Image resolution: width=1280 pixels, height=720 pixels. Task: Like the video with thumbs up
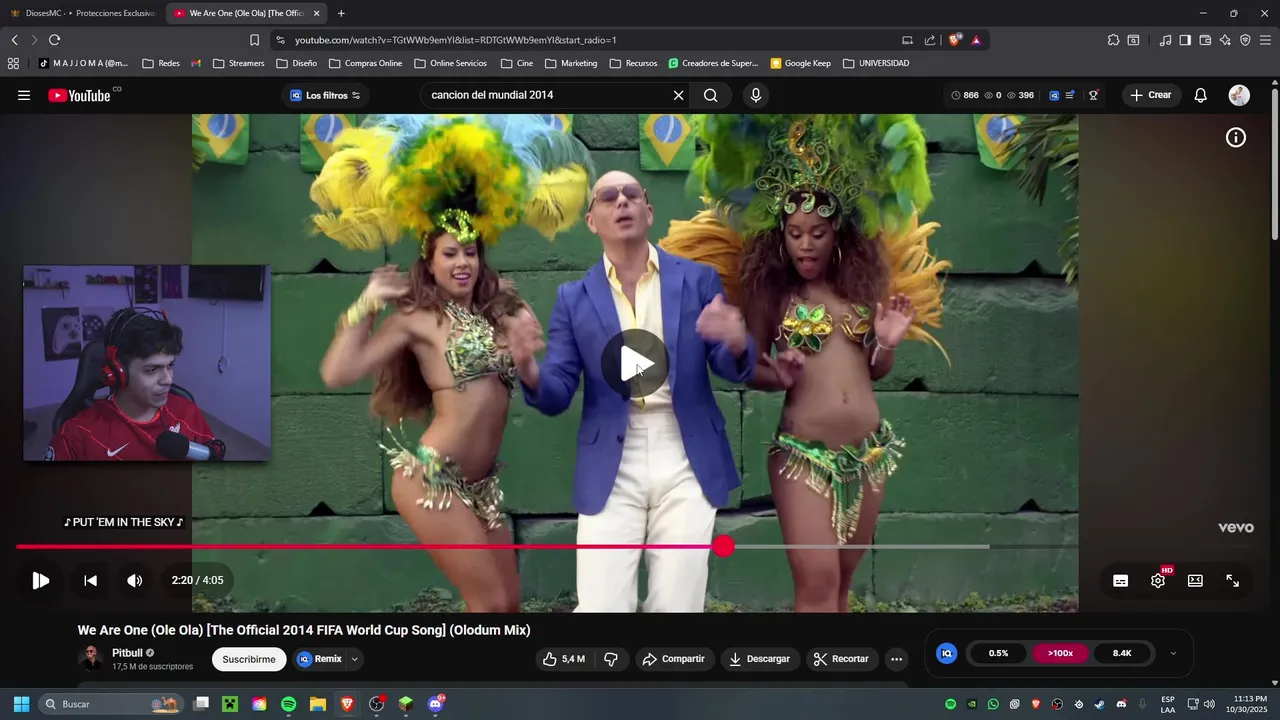[564, 659]
